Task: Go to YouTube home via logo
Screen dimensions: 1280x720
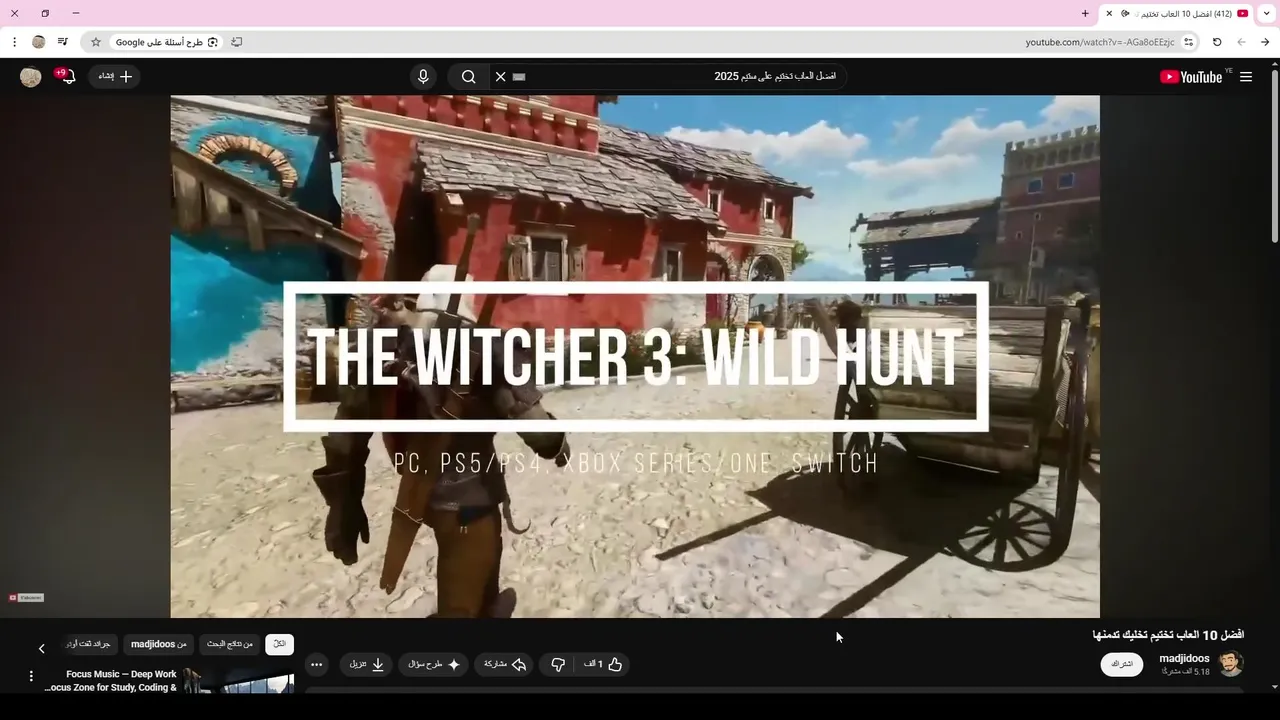Action: coord(1191,77)
